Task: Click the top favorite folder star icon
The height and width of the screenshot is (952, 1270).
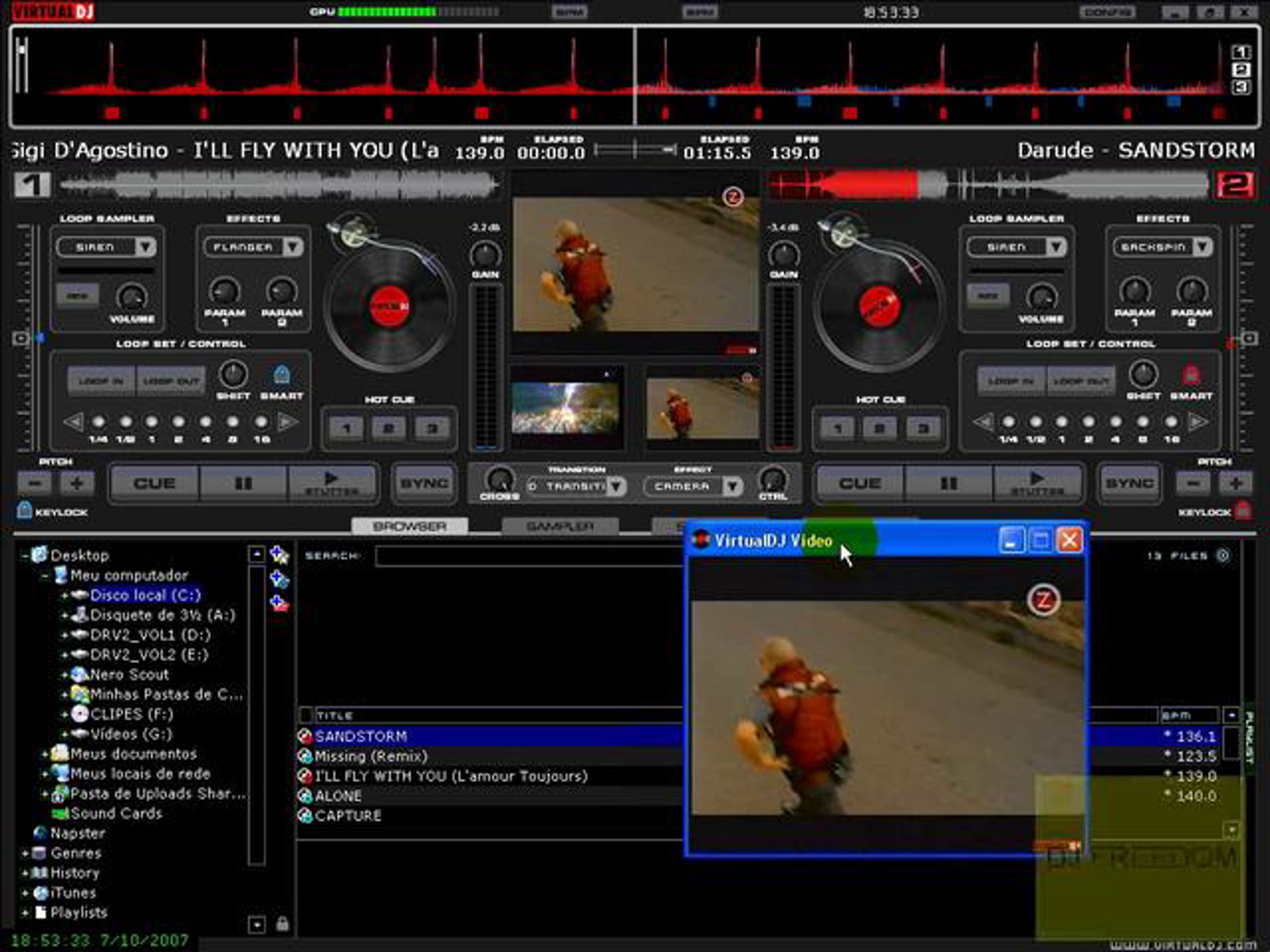Action: point(279,555)
